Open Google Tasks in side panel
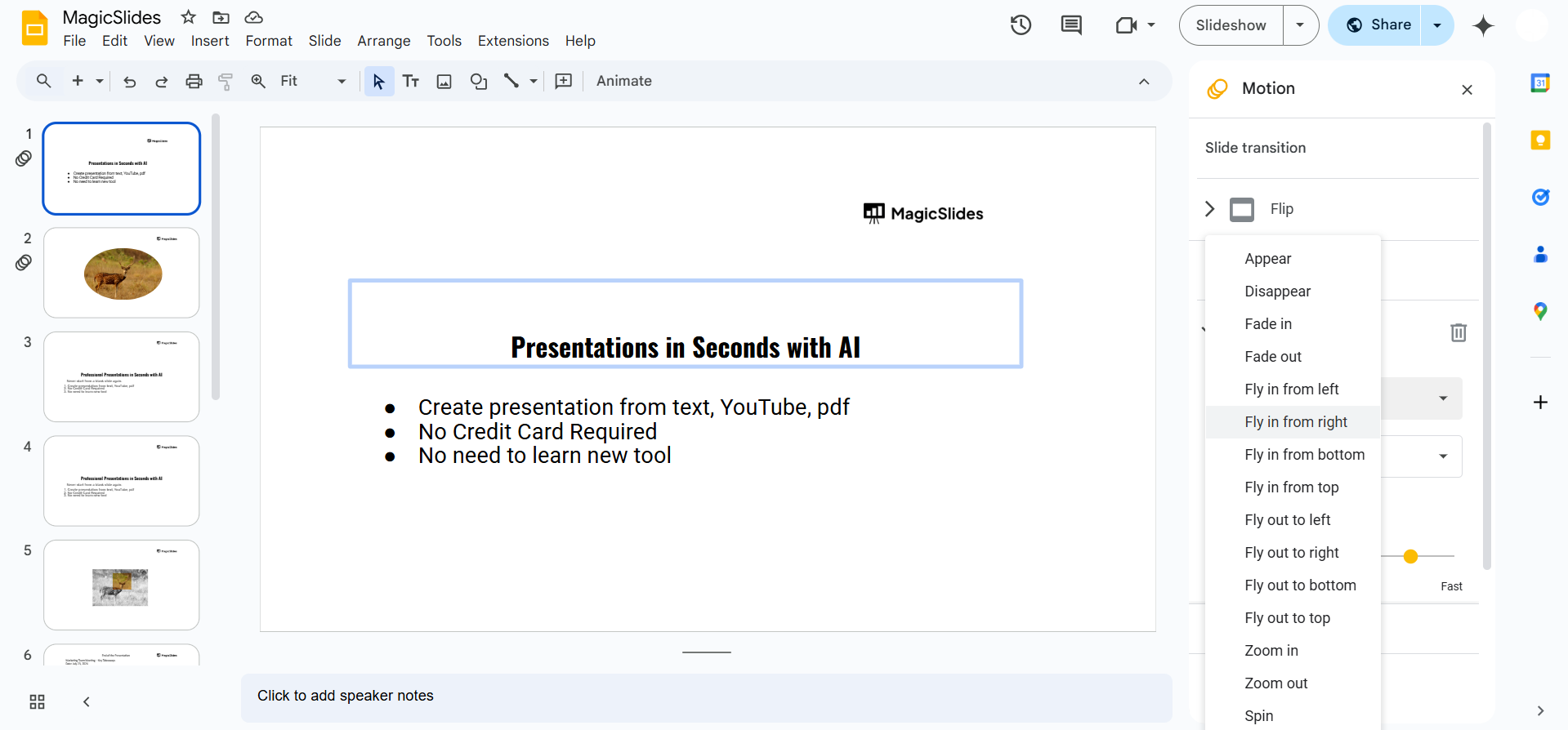The image size is (1568, 730). point(1540,197)
